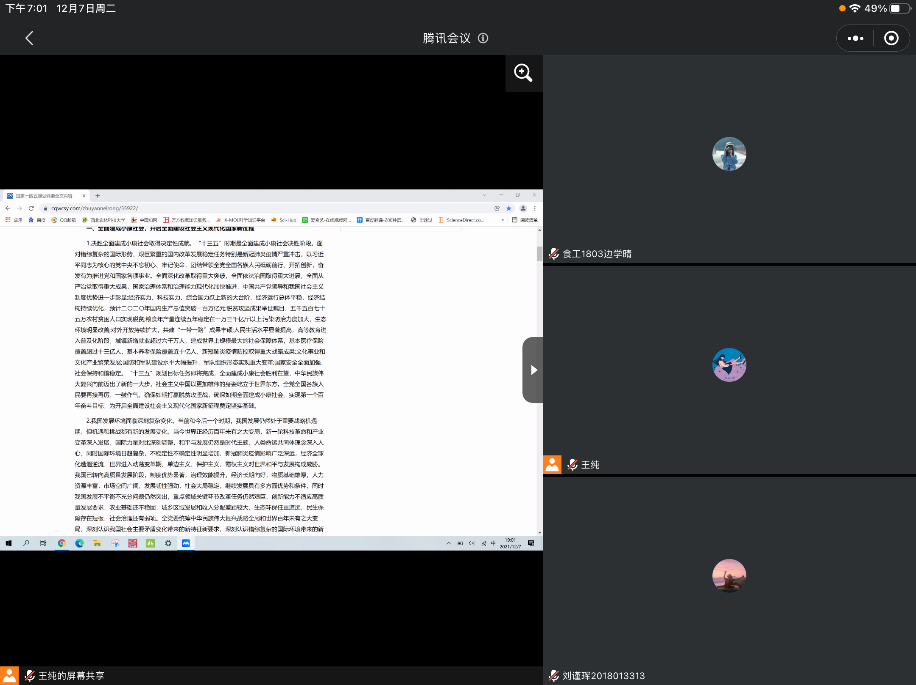
Task: Select 刘莲珲2018013313's avatar tile
Action: [729, 575]
